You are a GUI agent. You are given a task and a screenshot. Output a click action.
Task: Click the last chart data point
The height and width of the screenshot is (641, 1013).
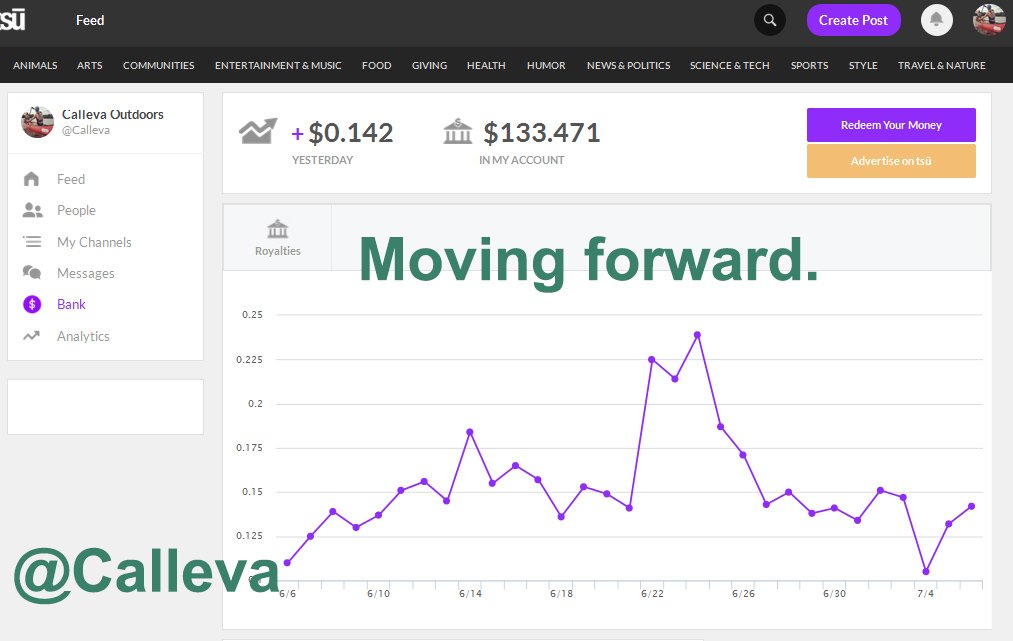(971, 506)
